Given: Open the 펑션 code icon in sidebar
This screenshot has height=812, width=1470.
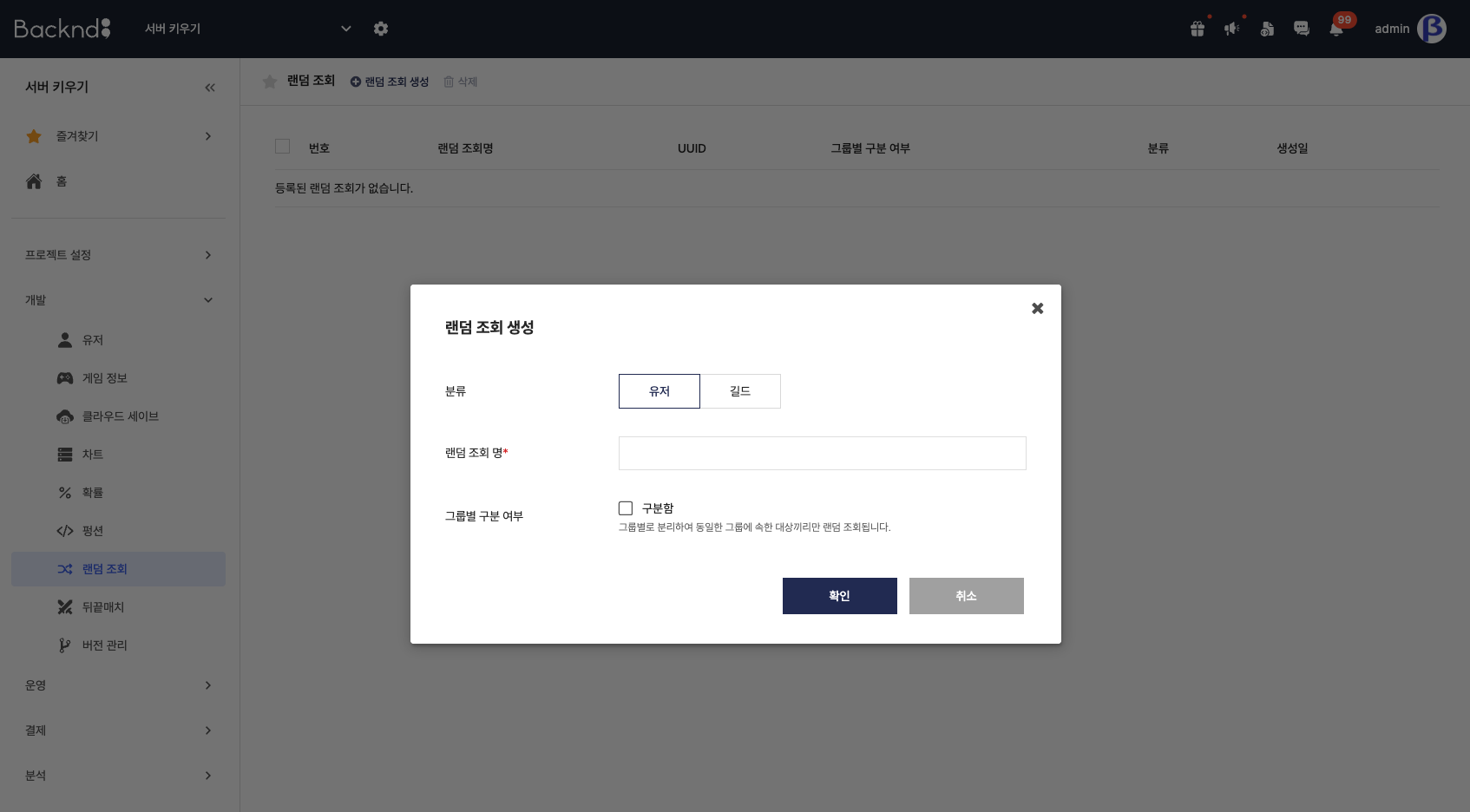Looking at the screenshot, I should click(x=65, y=530).
